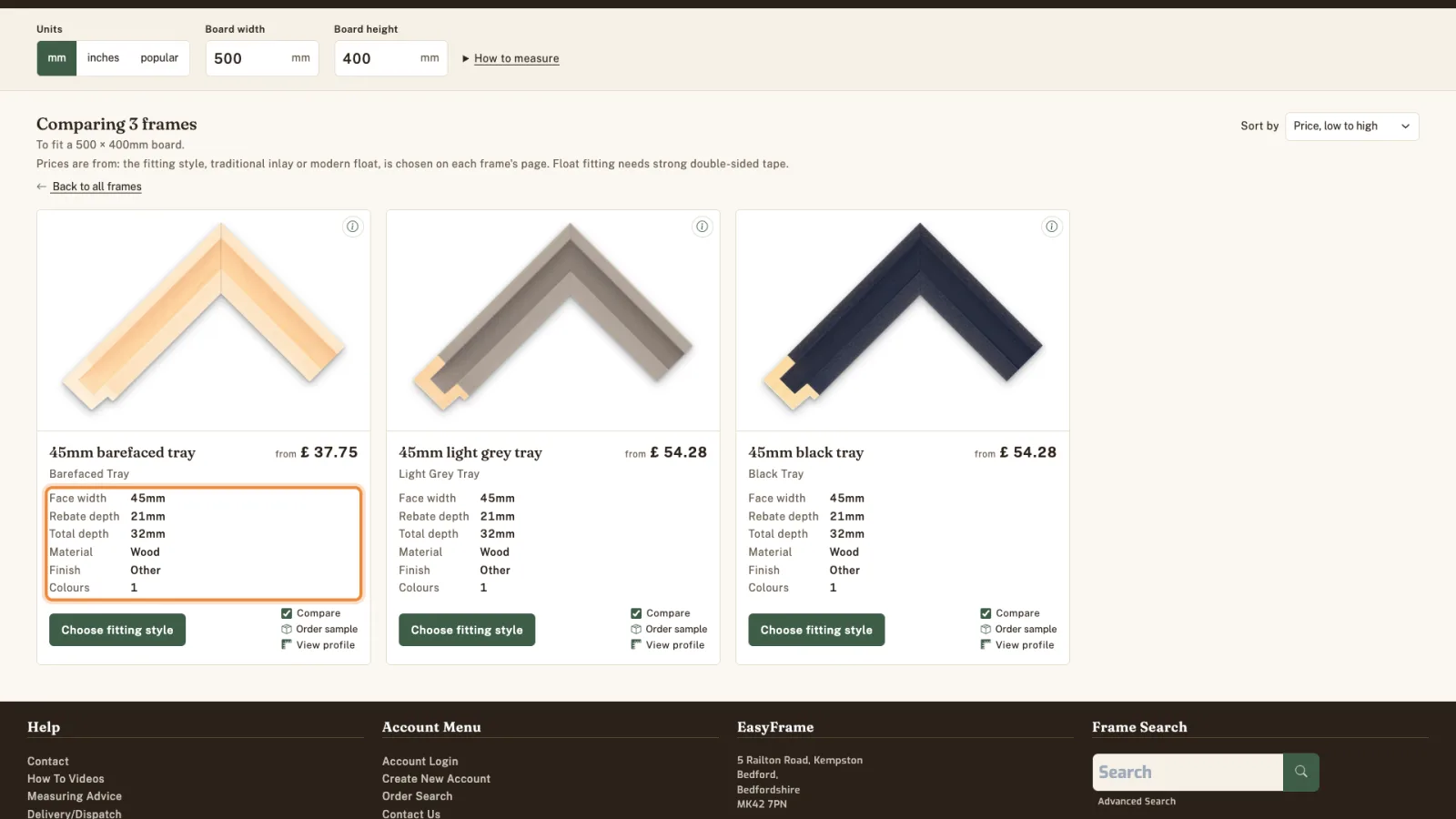The height and width of the screenshot is (819, 1456).
Task: Click the back arrow beside Back to all frames
Action: coord(41,187)
